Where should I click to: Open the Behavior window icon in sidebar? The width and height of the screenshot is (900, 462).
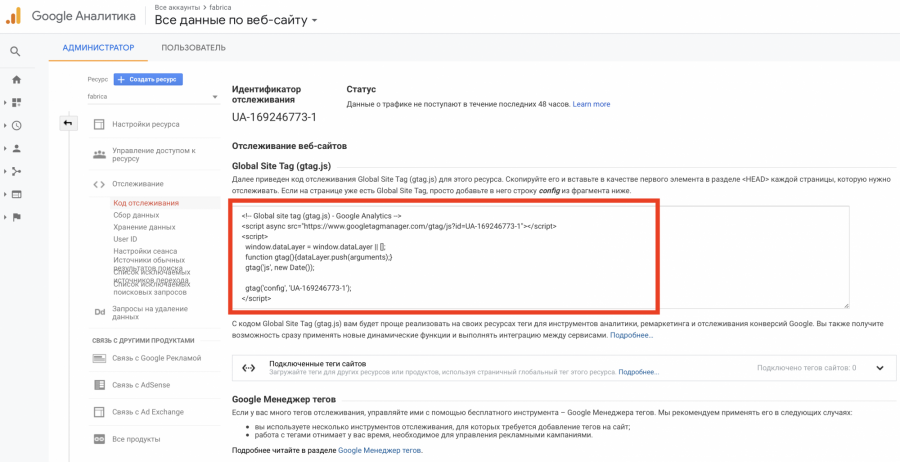coord(16,194)
